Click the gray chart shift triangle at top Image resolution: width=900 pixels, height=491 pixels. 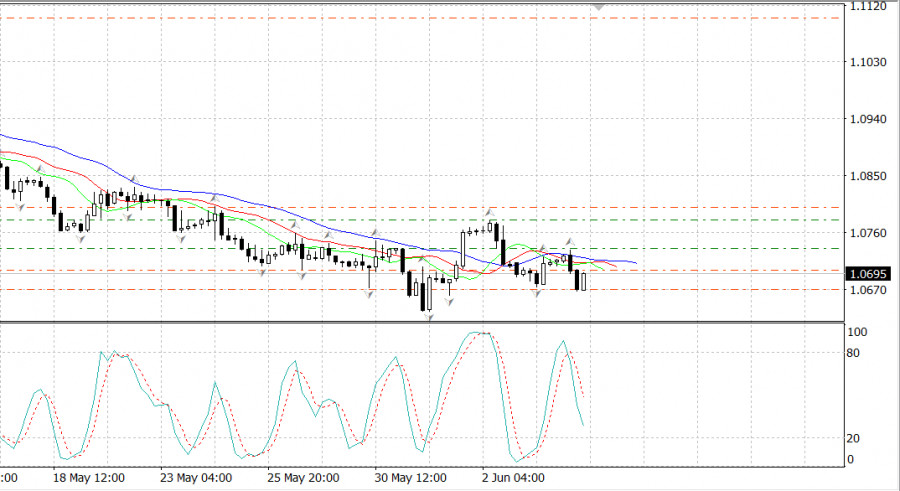[599, 6]
